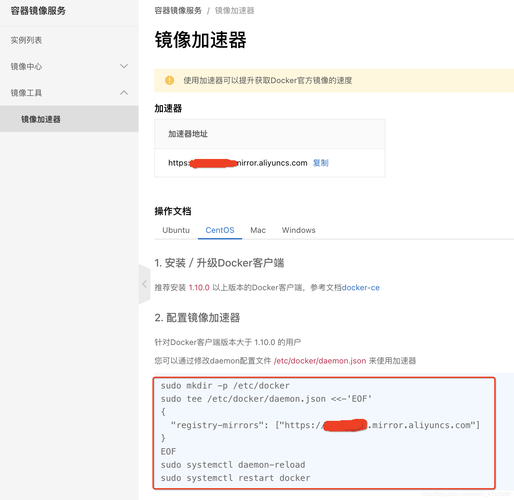
Task: Select the 镜像加速器 sidebar entry
Action: [x=69, y=119]
